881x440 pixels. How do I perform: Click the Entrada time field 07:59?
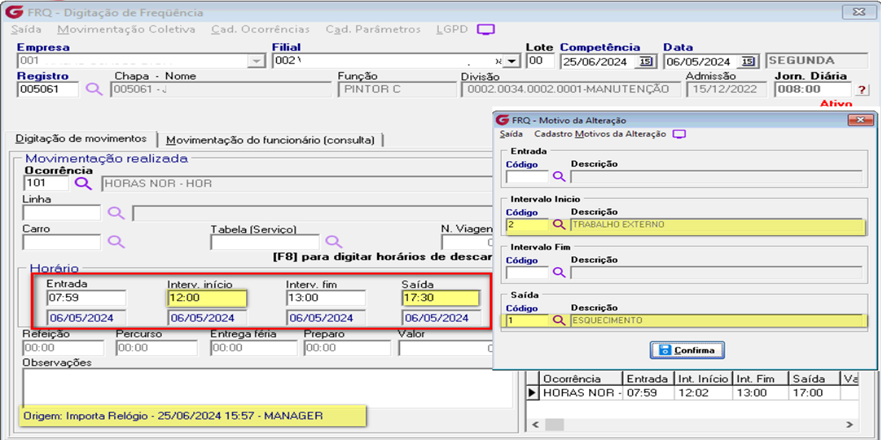(x=87, y=298)
